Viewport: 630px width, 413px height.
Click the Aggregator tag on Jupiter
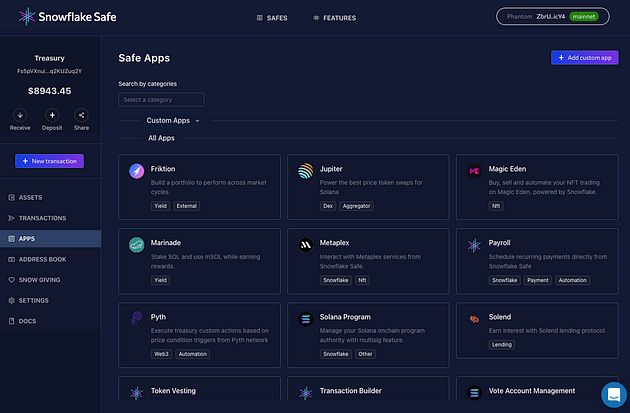pyautogui.click(x=356, y=206)
